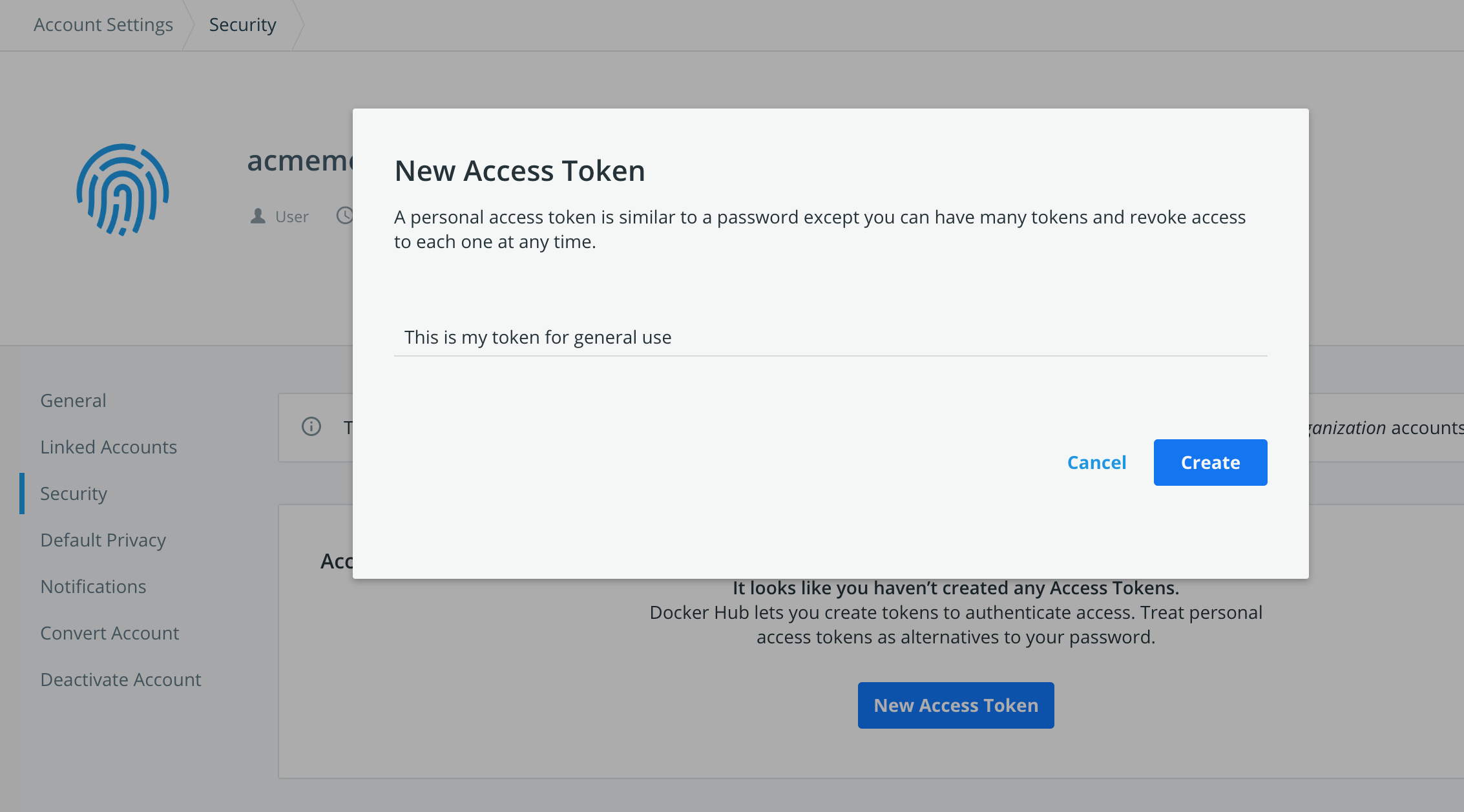Click the acmem username heading
This screenshot has width=1464, height=812.
300,161
